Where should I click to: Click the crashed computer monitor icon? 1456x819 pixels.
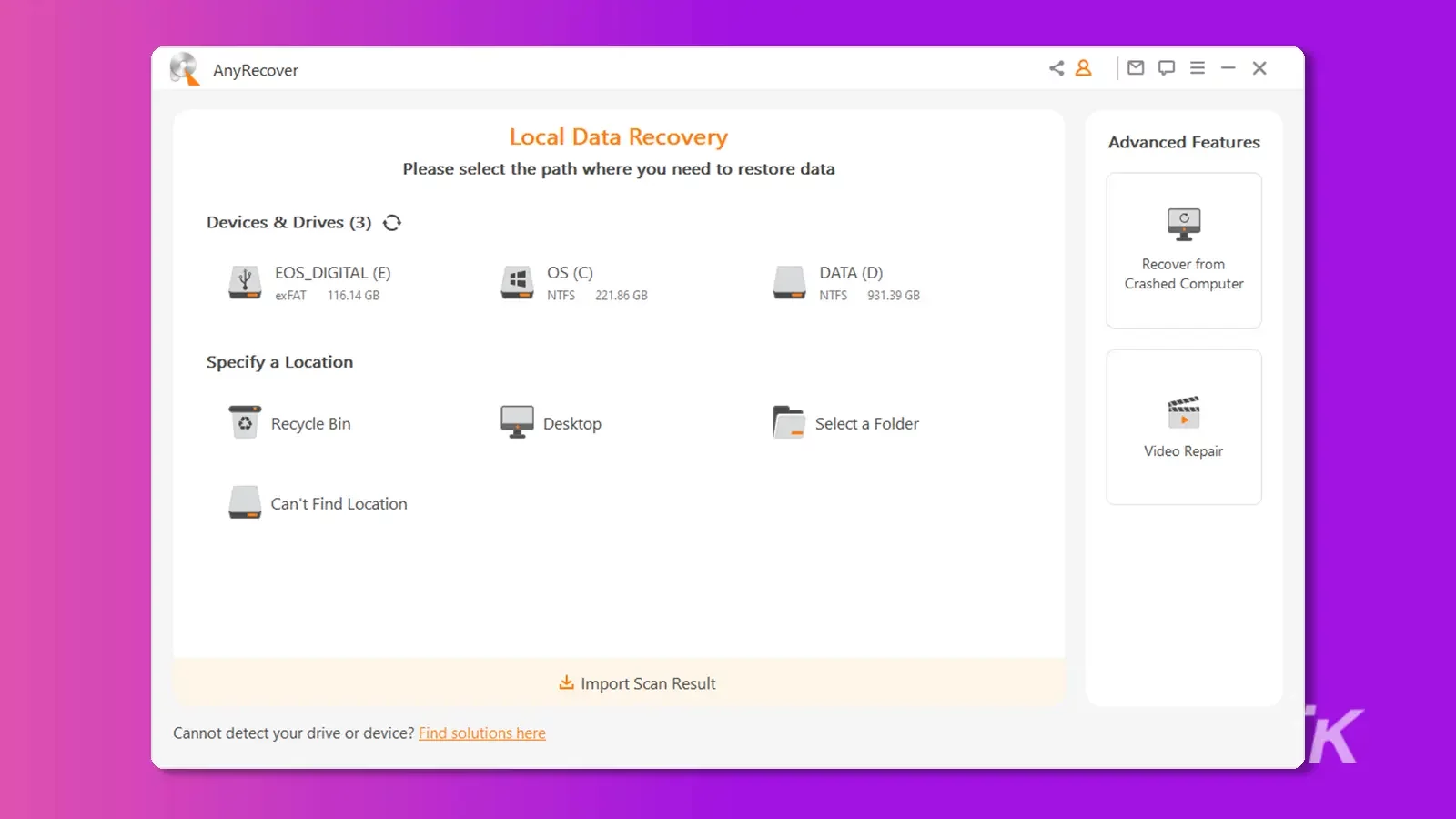tap(1184, 224)
